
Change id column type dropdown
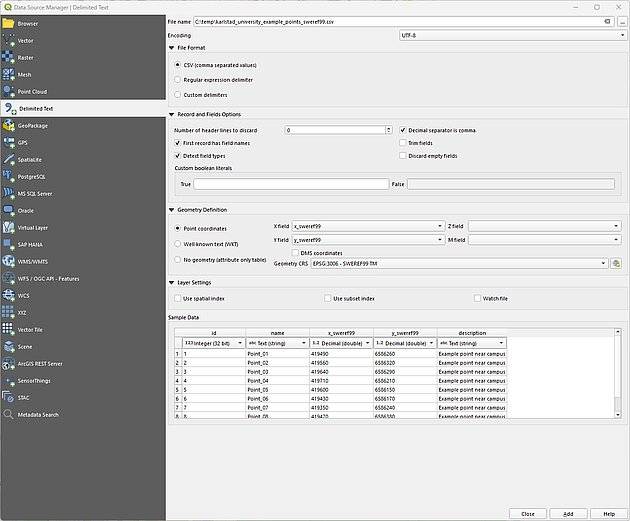point(213,343)
